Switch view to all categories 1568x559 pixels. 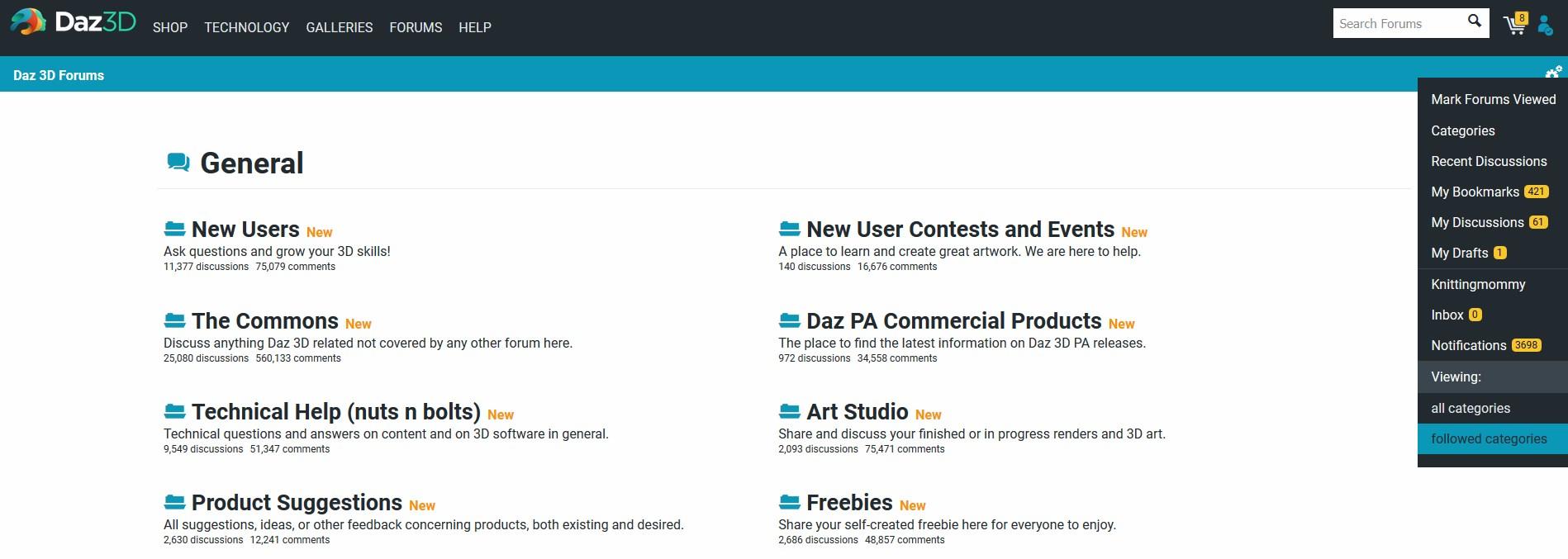[x=1471, y=408]
